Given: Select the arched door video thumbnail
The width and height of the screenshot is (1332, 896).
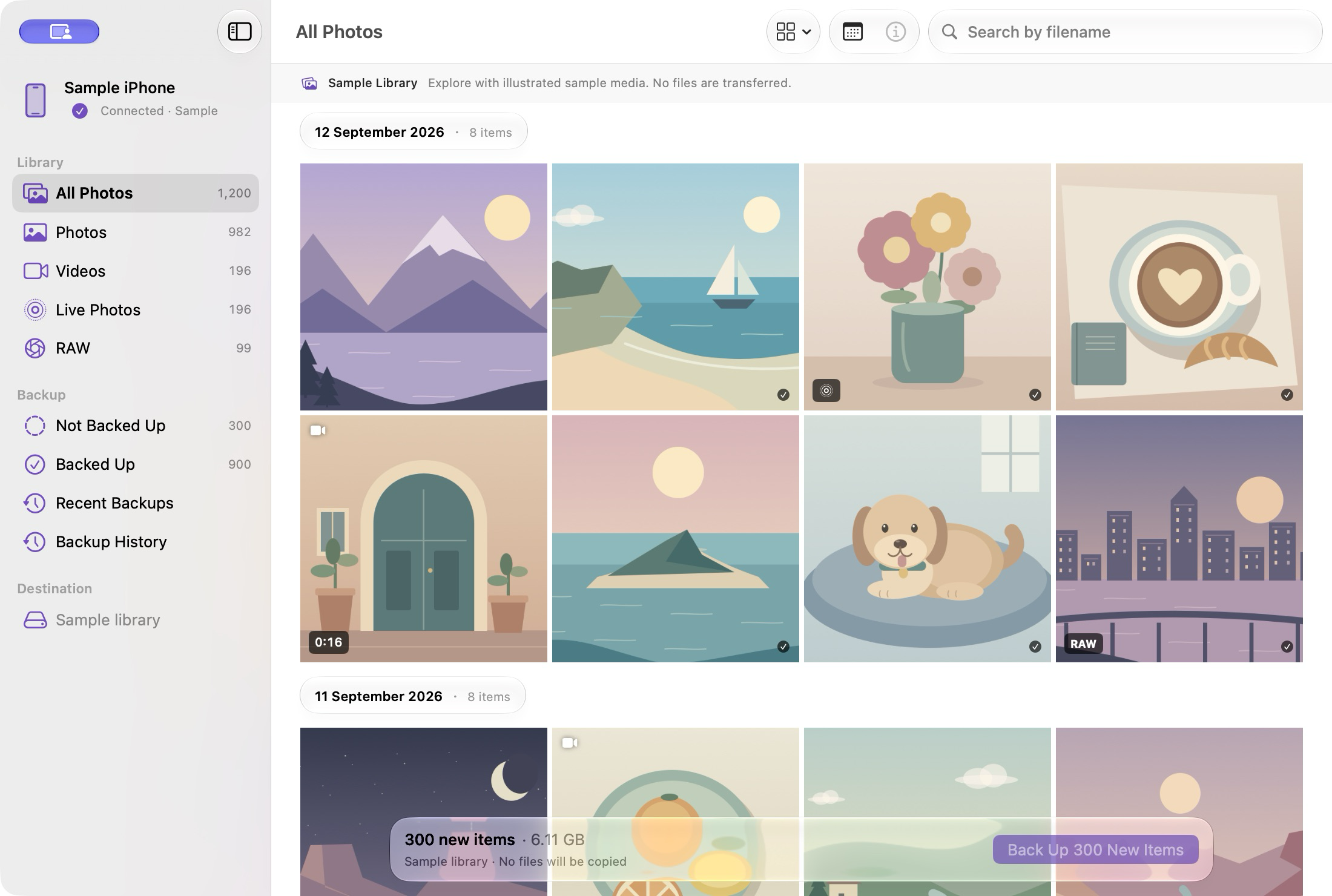Looking at the screenshot, I should [424, 539].
